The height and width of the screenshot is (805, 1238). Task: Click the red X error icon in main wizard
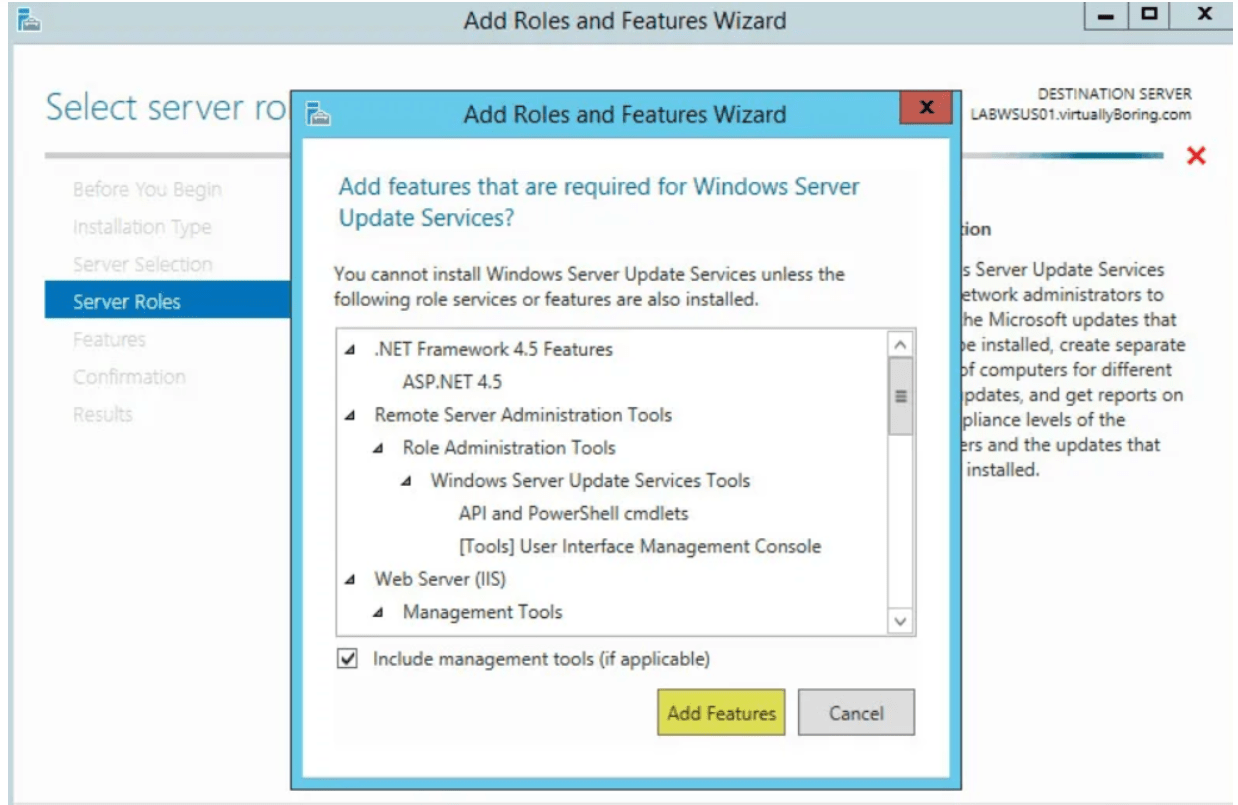[1196, 156]
